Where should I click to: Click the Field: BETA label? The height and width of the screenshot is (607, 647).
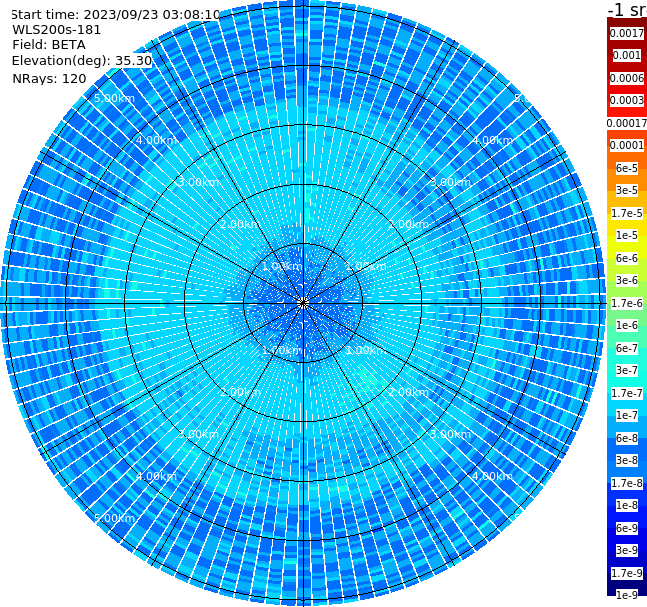49,45
